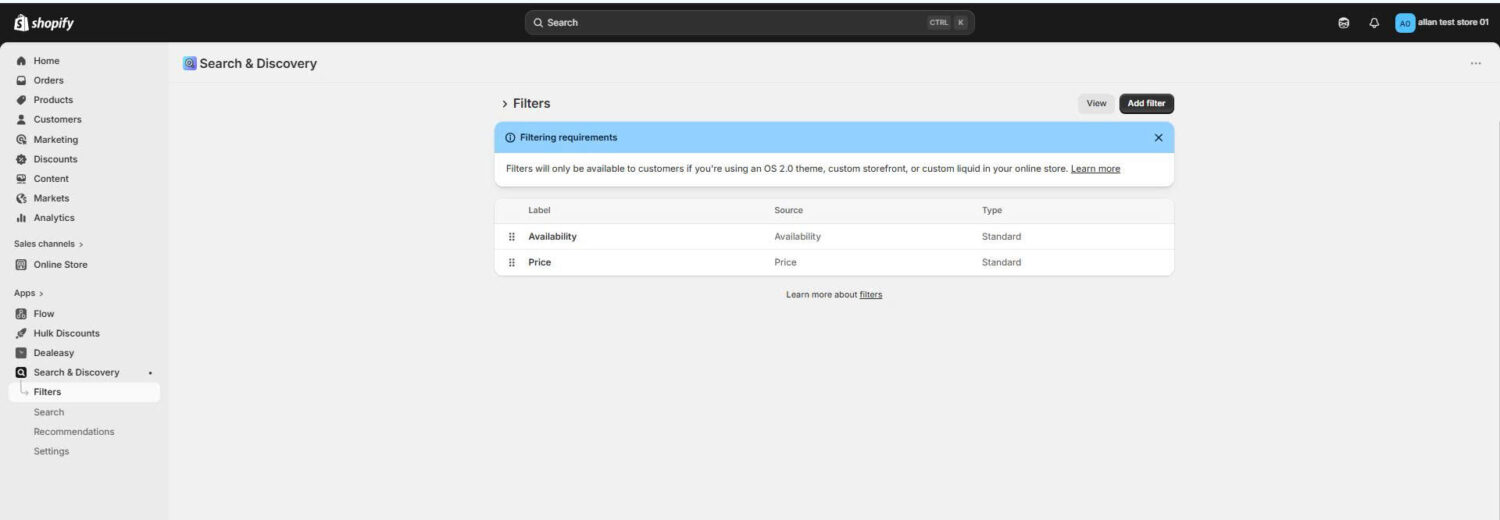This screenshot has width=1500, height=520.
Task: Click the Orders icon in the sidebar
Action: click(21, 81)
